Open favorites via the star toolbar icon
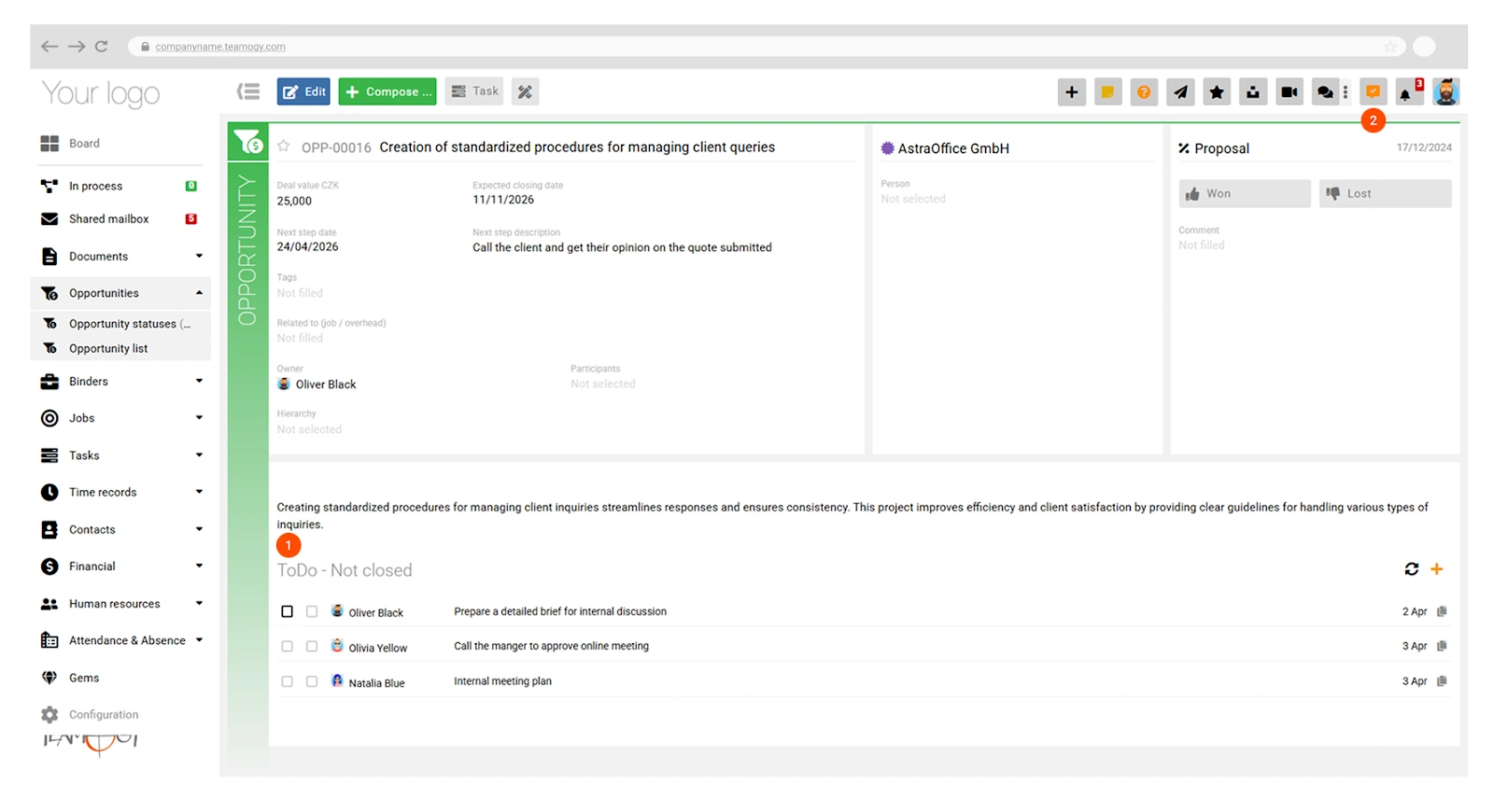 tap(1217, 91)
